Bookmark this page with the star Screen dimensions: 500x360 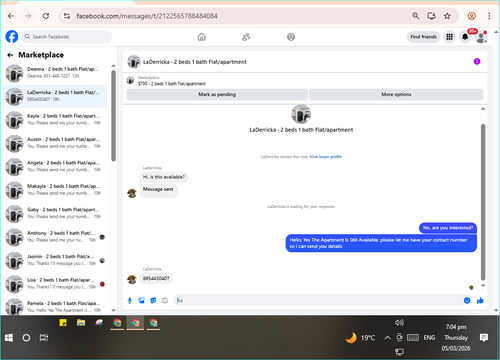[447, 16]
